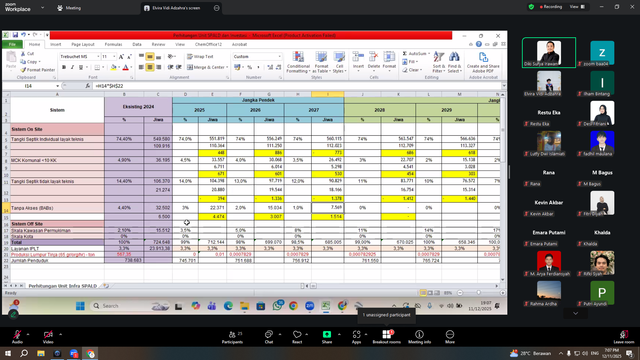Toggle Bold formatting in Excel
The height and width of the screenshot is (360, 640).
(64, 67)
